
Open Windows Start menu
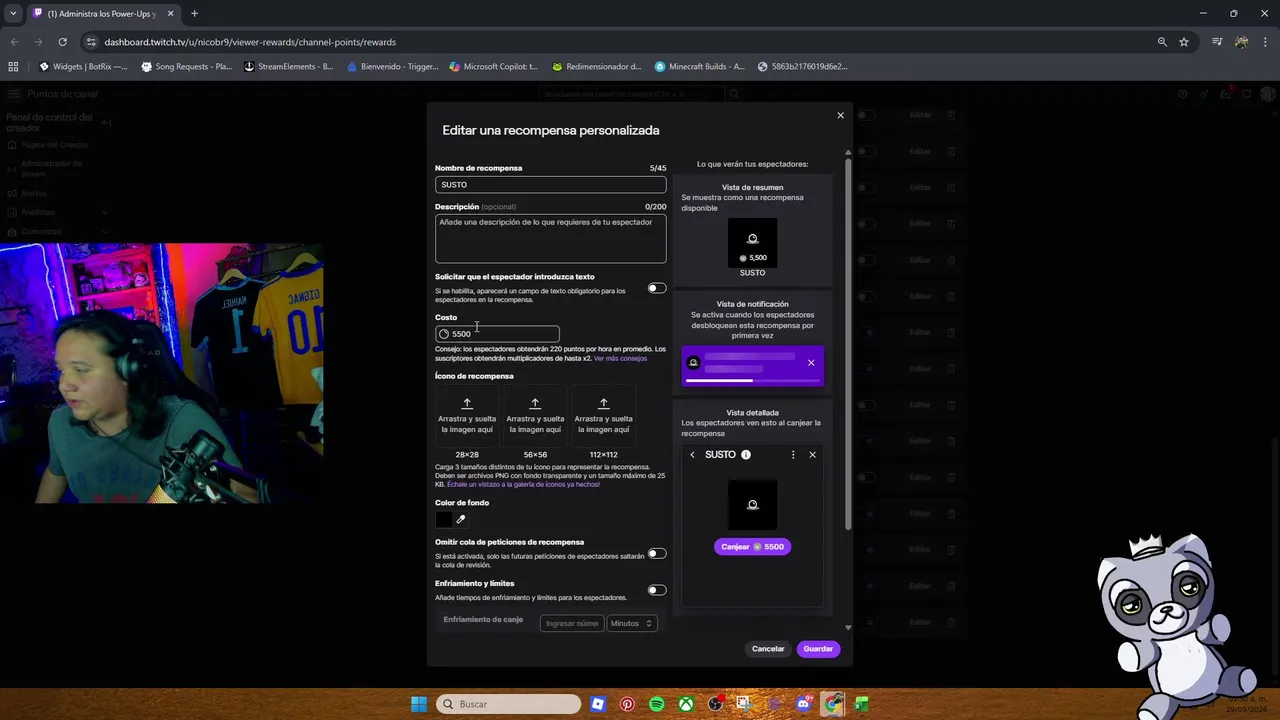[419, 704]
